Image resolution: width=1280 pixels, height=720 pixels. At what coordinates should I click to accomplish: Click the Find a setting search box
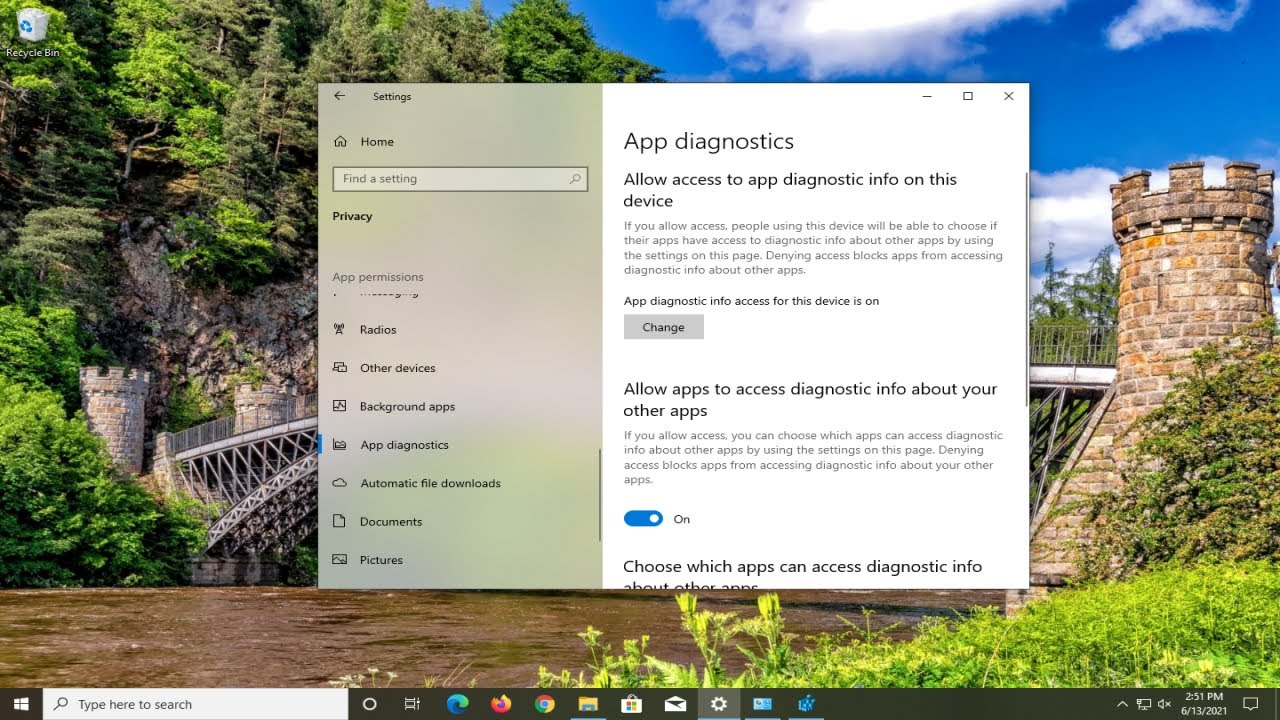point(460,179)
